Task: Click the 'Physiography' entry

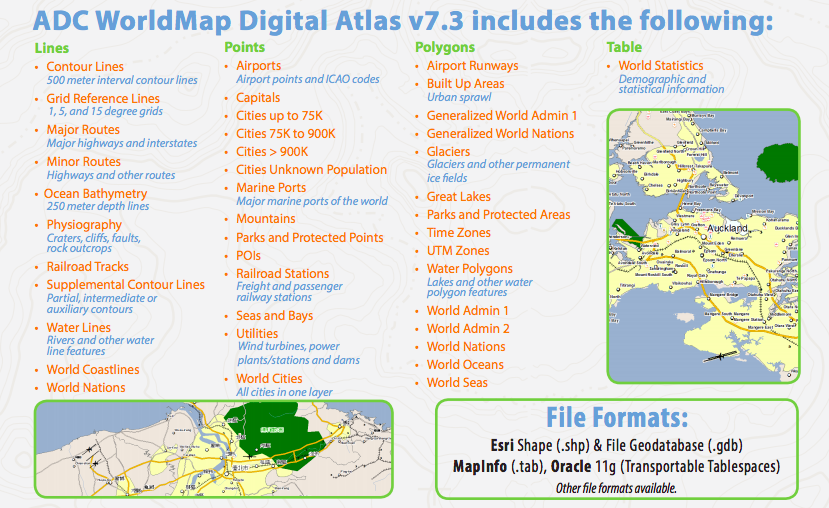Action: tap(84, 225)
